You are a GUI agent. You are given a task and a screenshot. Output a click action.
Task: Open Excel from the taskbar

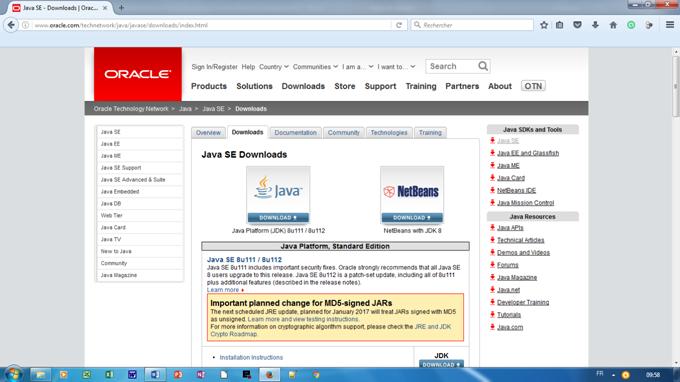[x=109, y=375]
